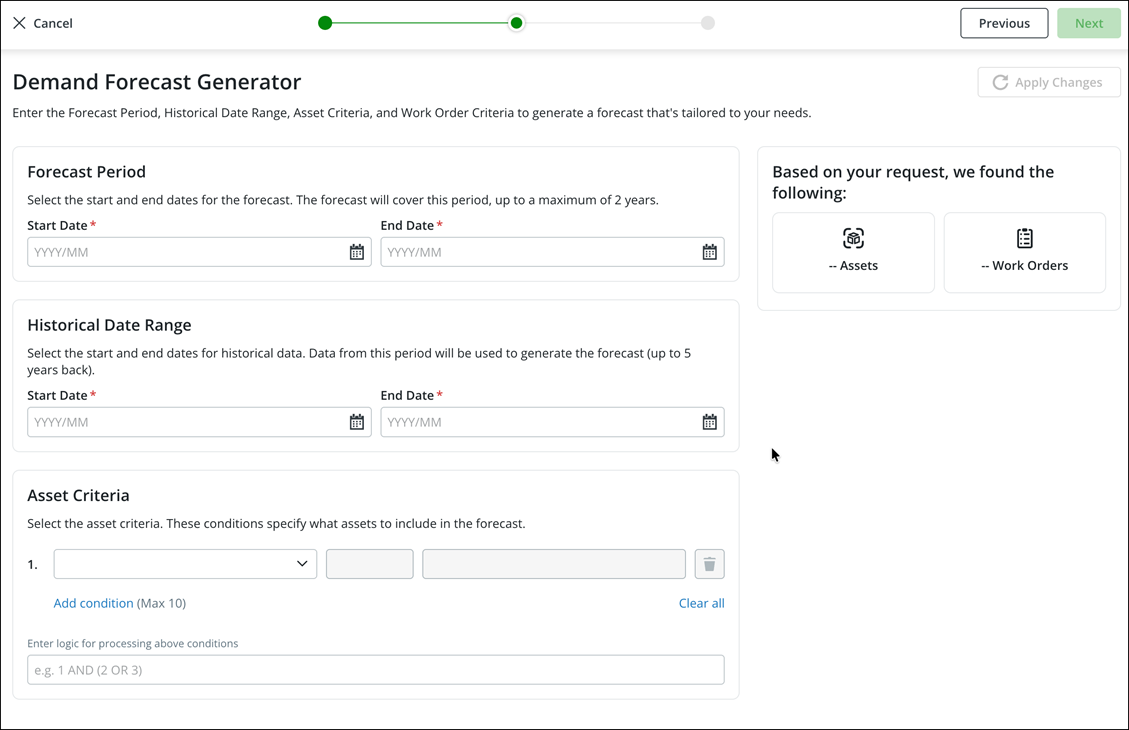
Task: Click the condition logic input field
Action: pos(376,670)
